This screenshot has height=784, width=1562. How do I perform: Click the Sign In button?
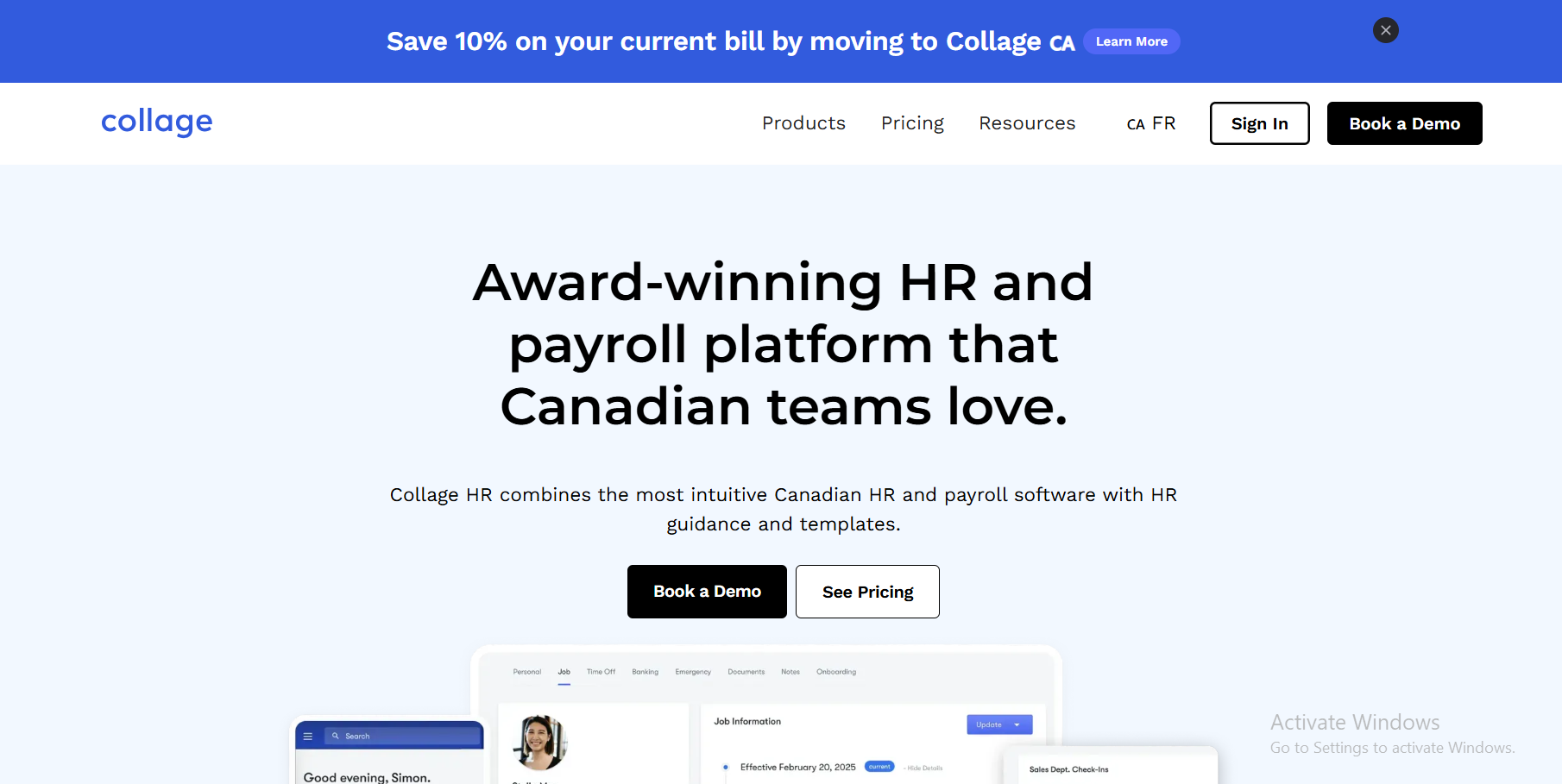1259,123
